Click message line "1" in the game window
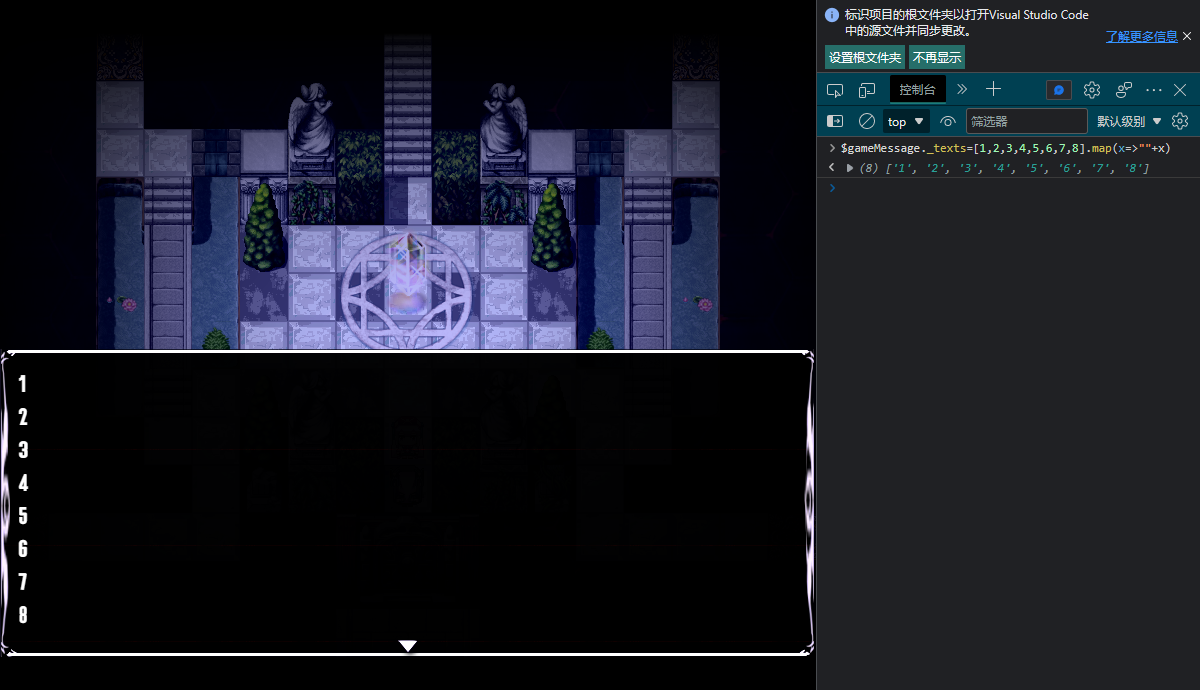Viewport: 1200px width, 690px height. pos(23,384)
